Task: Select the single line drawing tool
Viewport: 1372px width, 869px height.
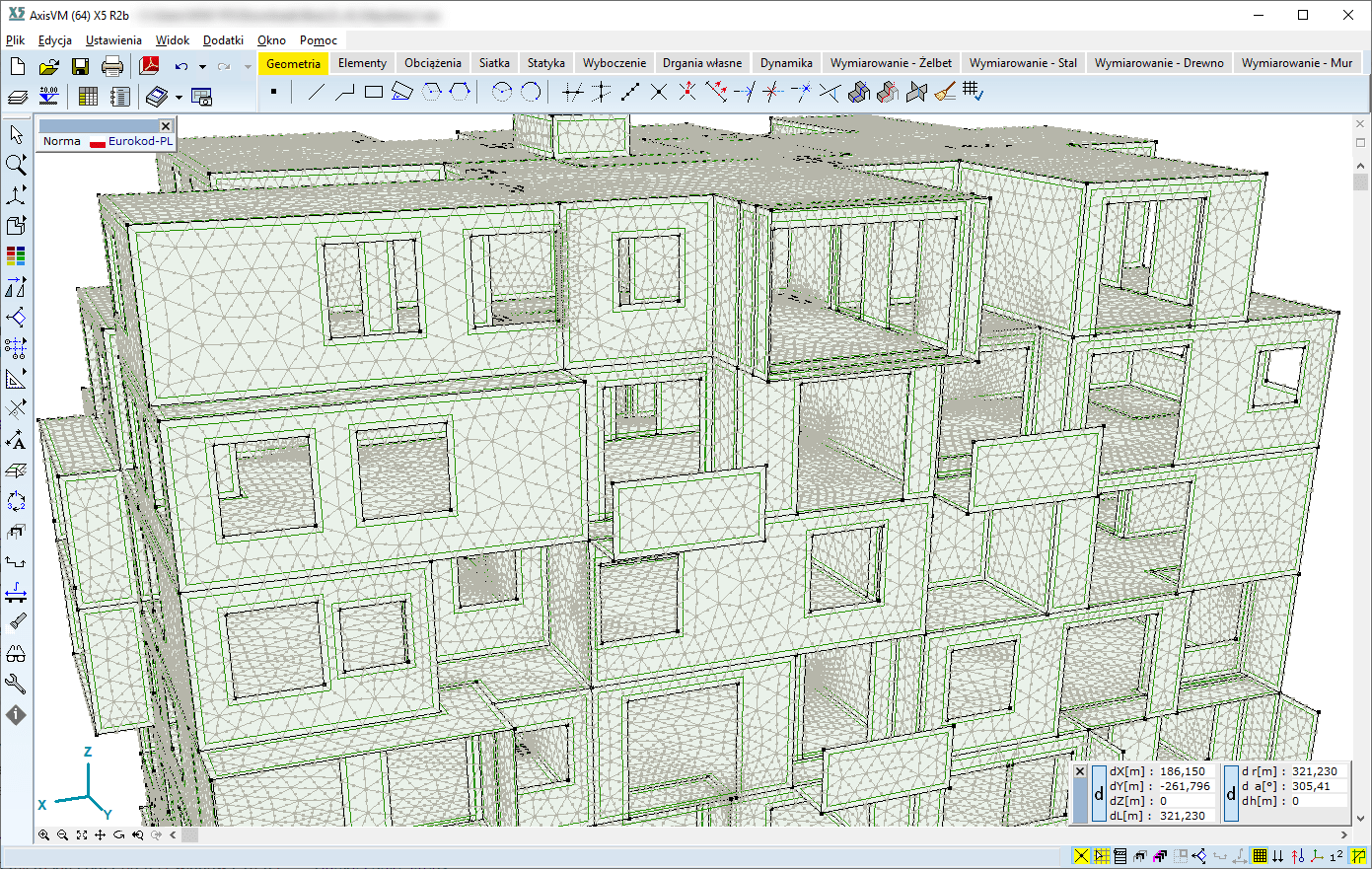Action: coord(316,93)
